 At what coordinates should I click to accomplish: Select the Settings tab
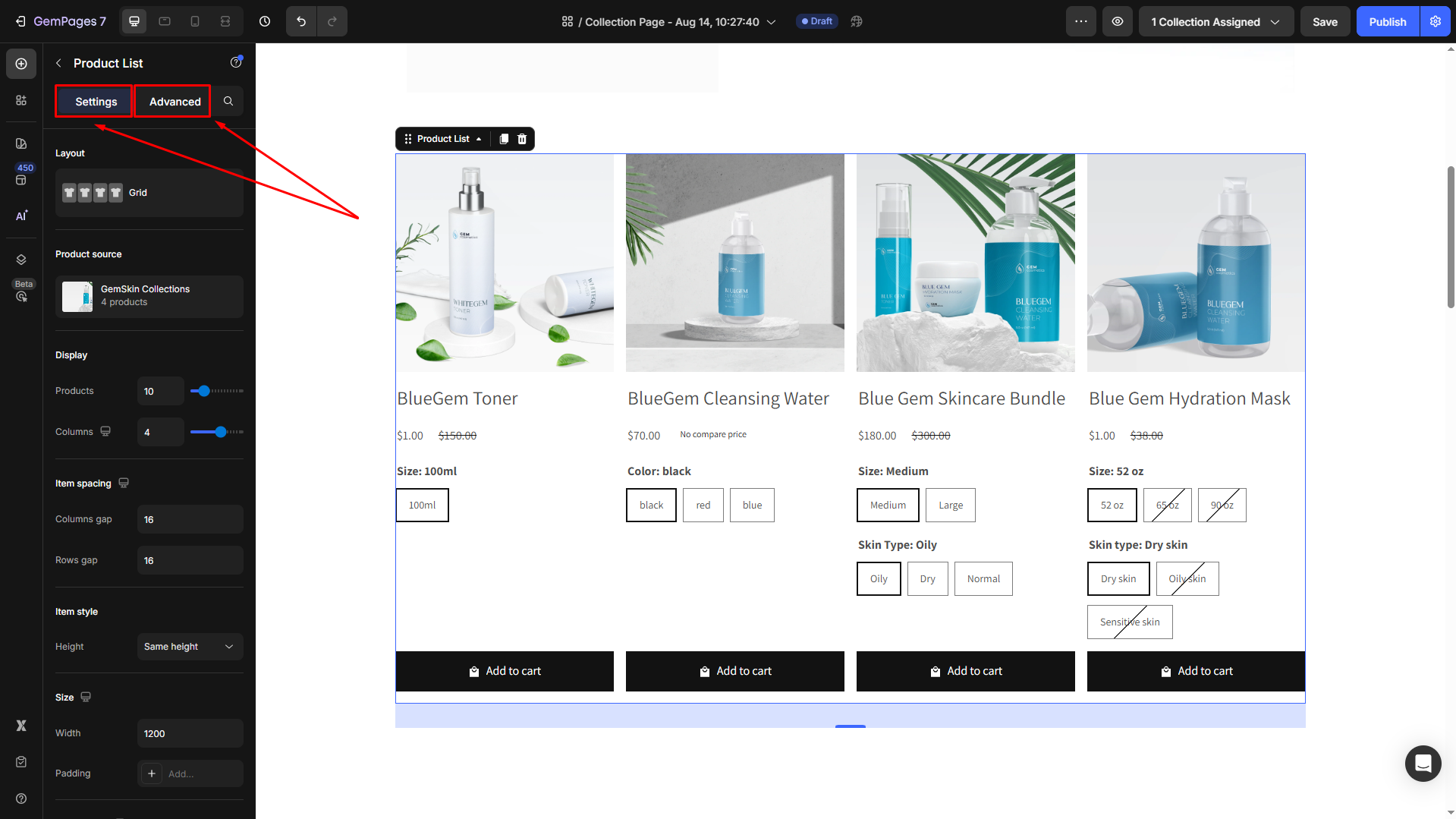coord(96,102)
